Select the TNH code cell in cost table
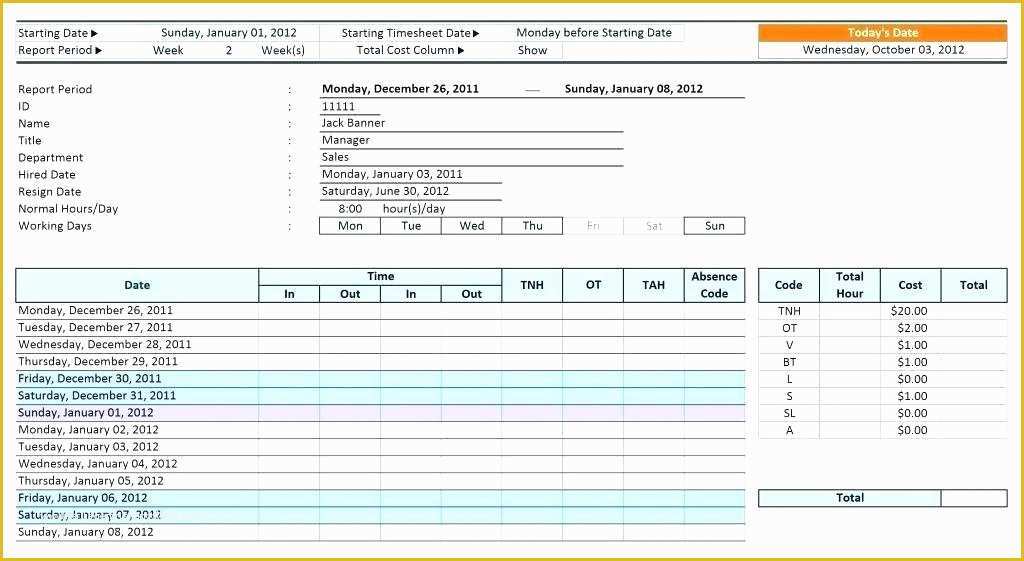Image resolution: width=1024 pixels, height=561 pixels. 789,312
